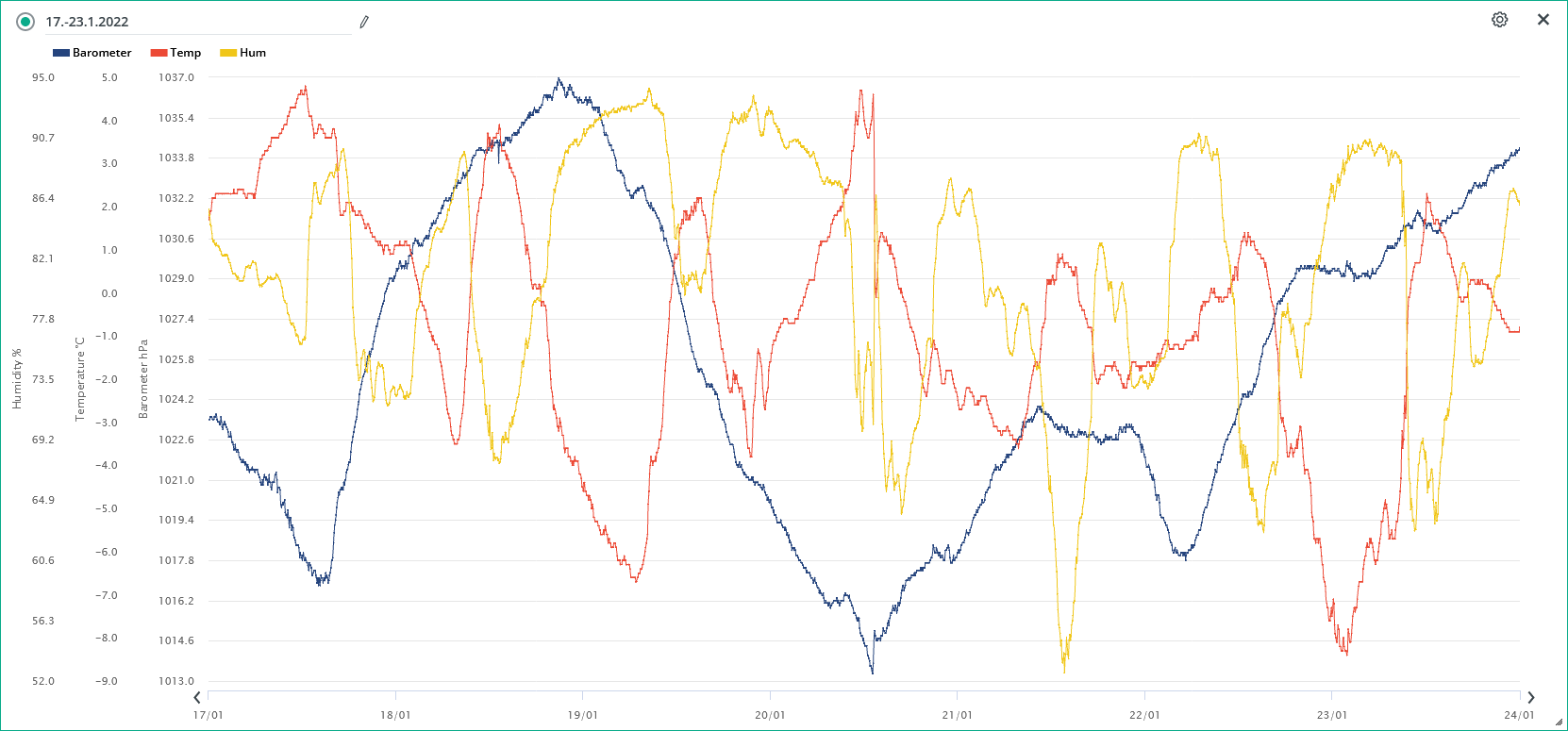Hide the Temp series via its legend label
Screen dimensions: 1568x731
point(185,53)
